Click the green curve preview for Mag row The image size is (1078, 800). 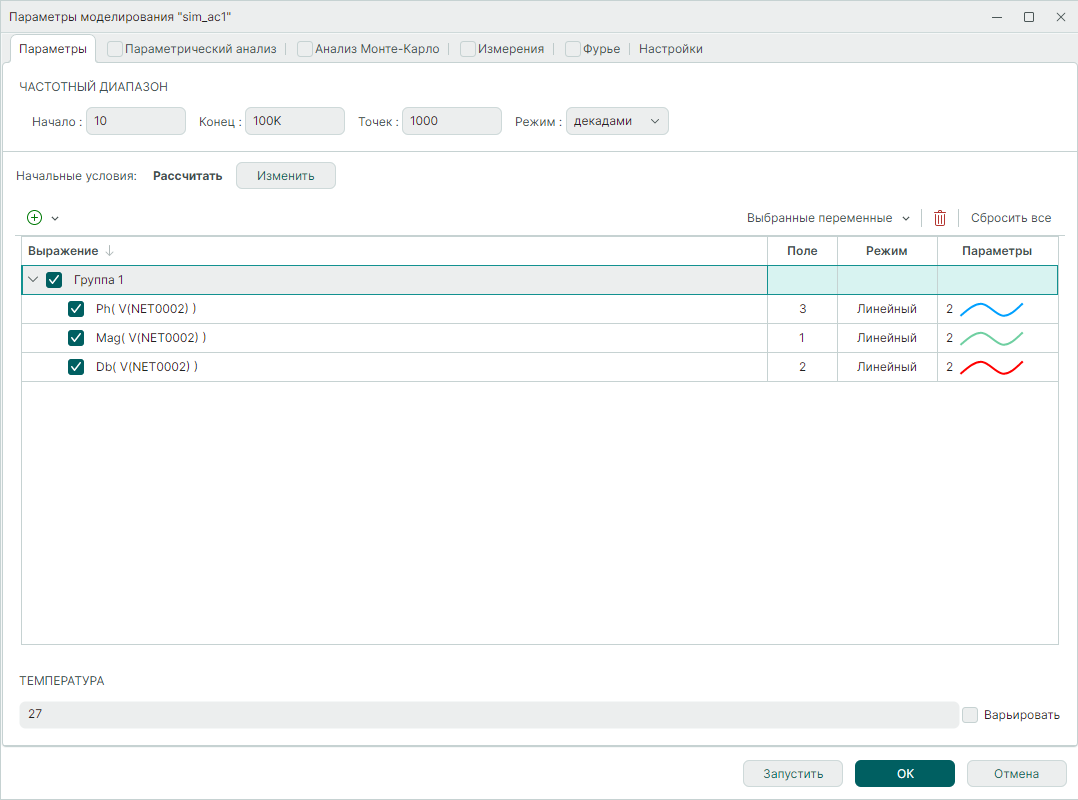coord(991,338)
